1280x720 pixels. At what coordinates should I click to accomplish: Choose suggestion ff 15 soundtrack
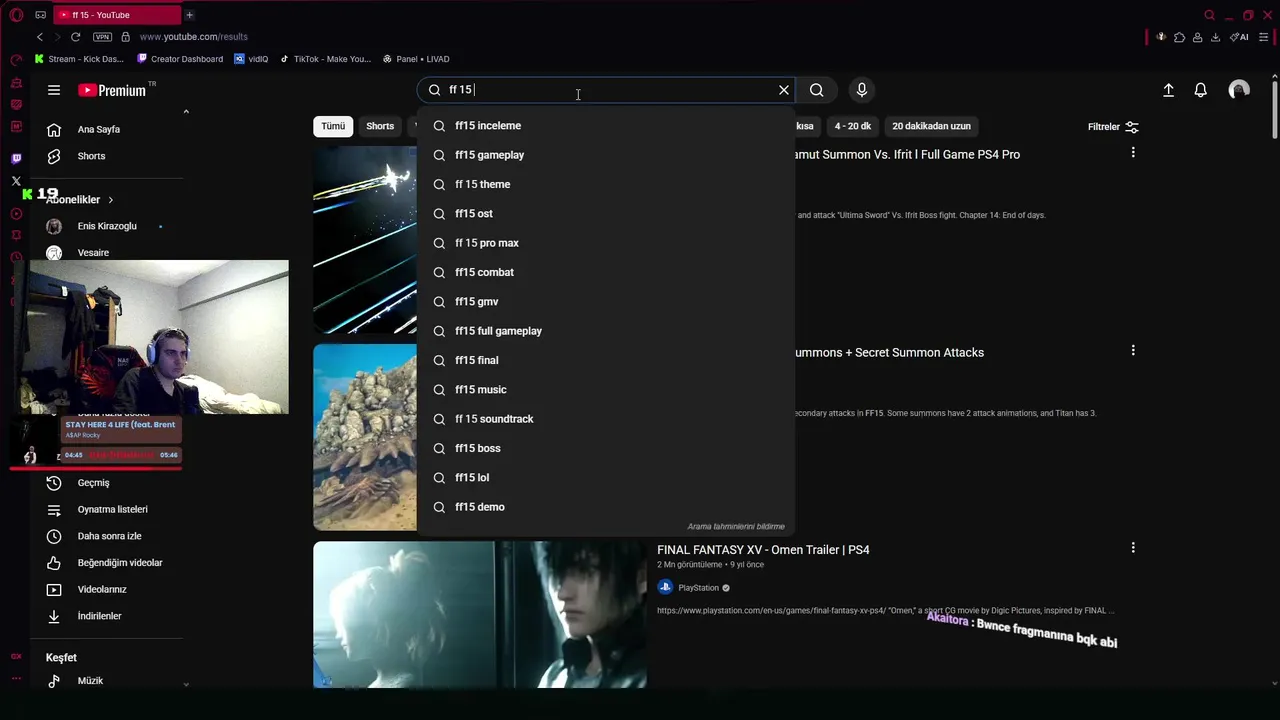[606, 419]
